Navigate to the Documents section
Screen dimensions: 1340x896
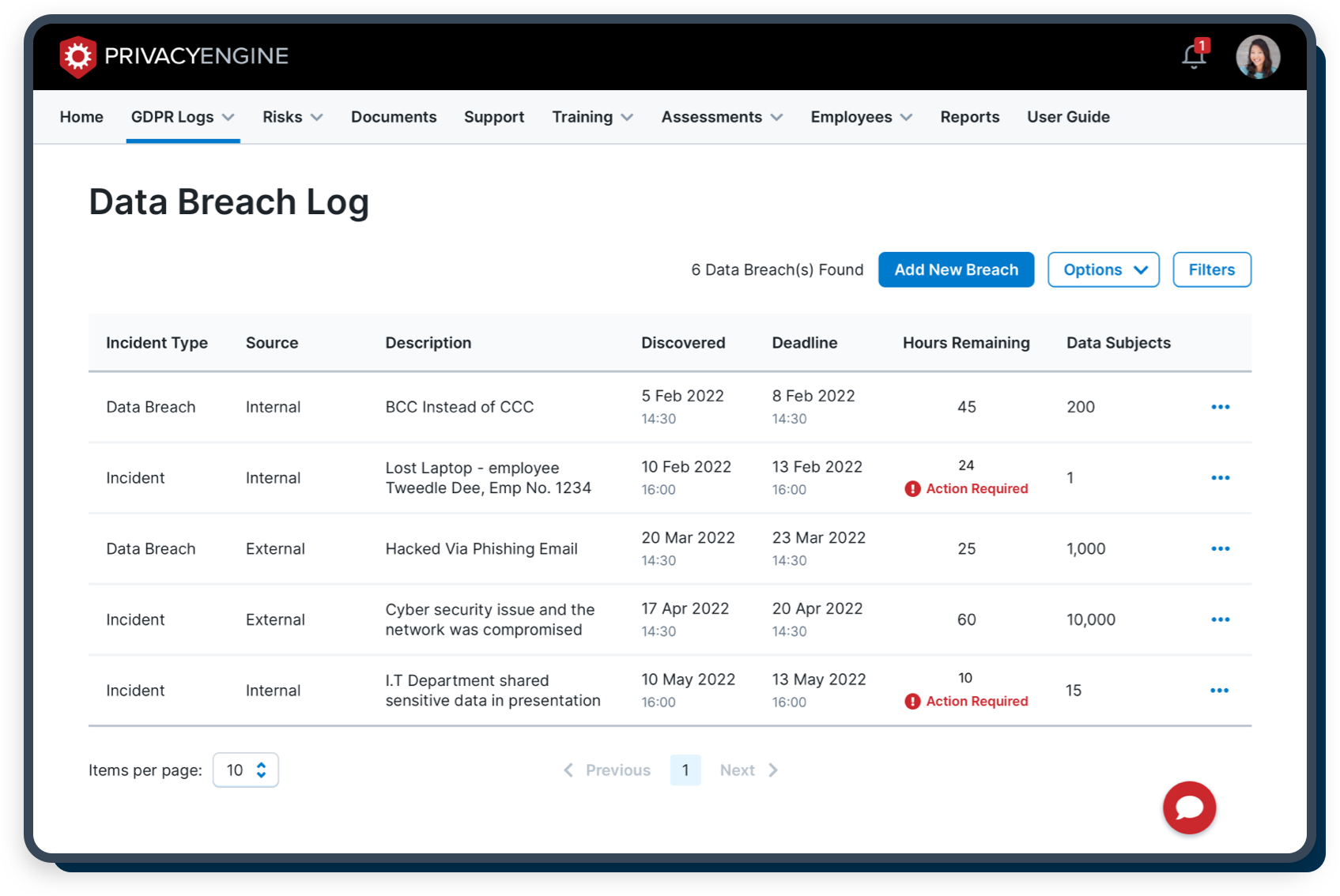tap(394, 116)
